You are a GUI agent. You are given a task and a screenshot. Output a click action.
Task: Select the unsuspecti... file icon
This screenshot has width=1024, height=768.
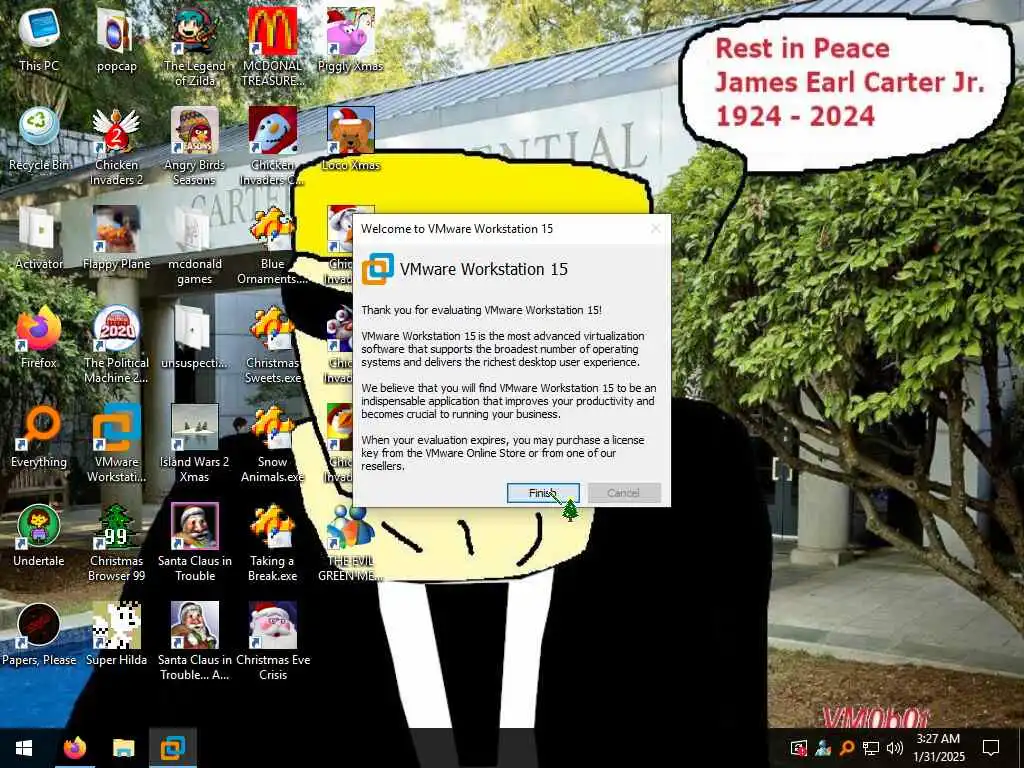point(195,338)
